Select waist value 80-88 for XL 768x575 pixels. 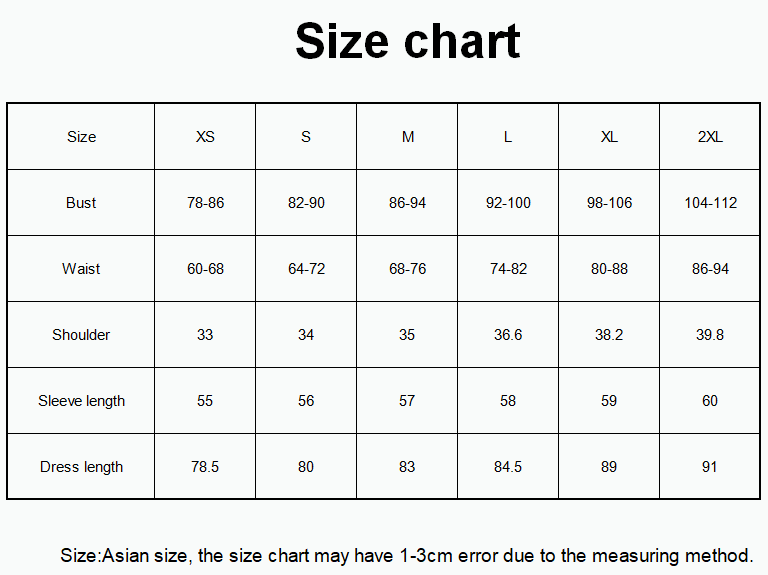pos(609,269)
